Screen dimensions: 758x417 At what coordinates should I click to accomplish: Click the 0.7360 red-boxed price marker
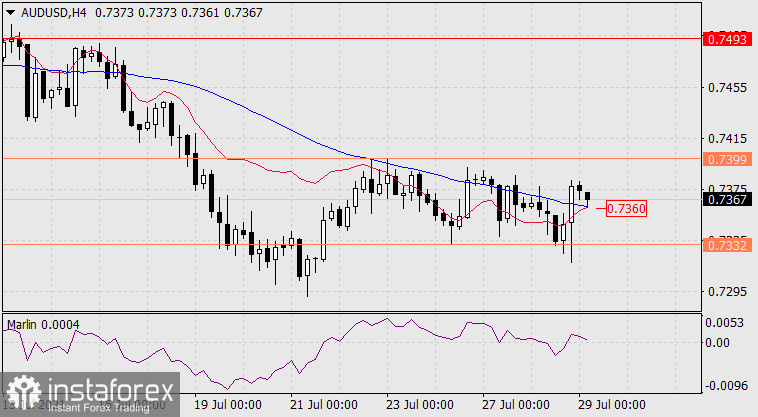point(628,208)
